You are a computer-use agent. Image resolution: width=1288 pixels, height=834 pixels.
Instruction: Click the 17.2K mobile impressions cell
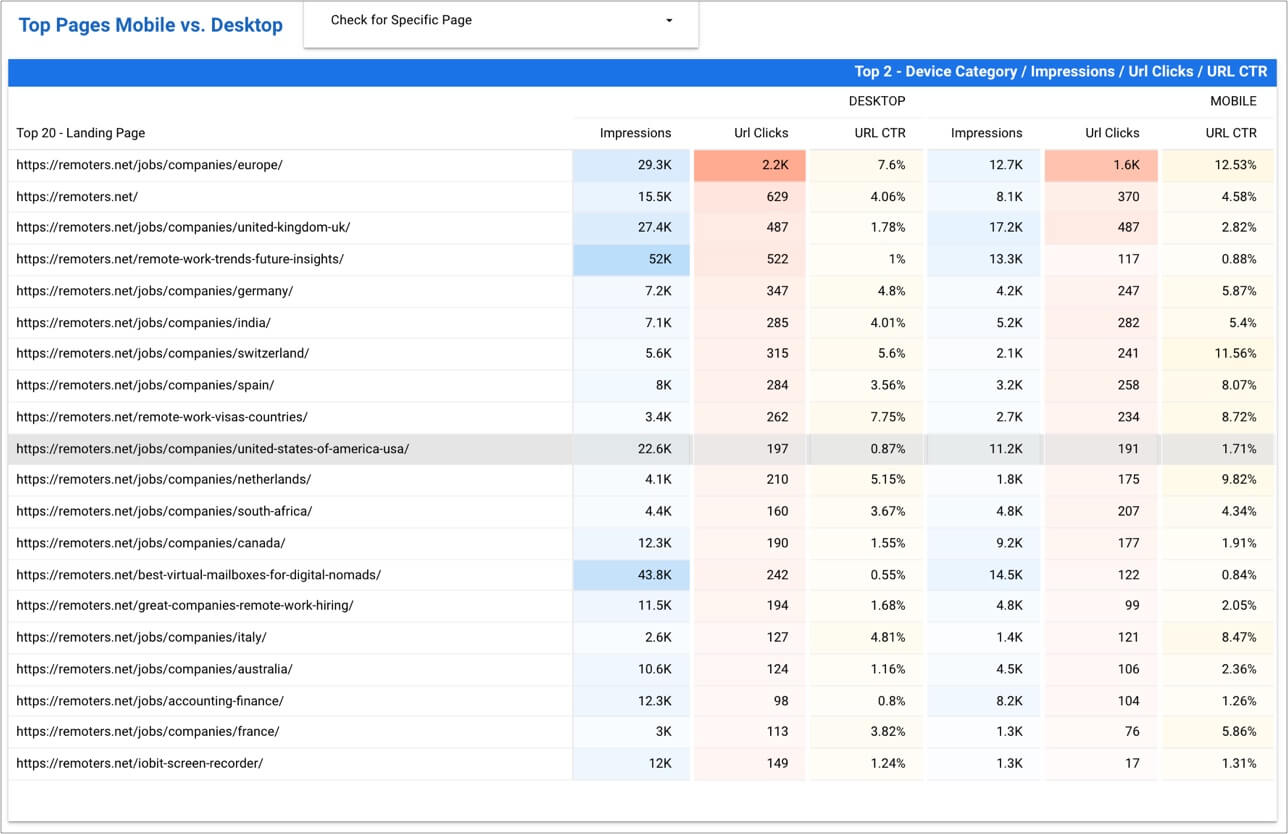click(x=984, y=227)
